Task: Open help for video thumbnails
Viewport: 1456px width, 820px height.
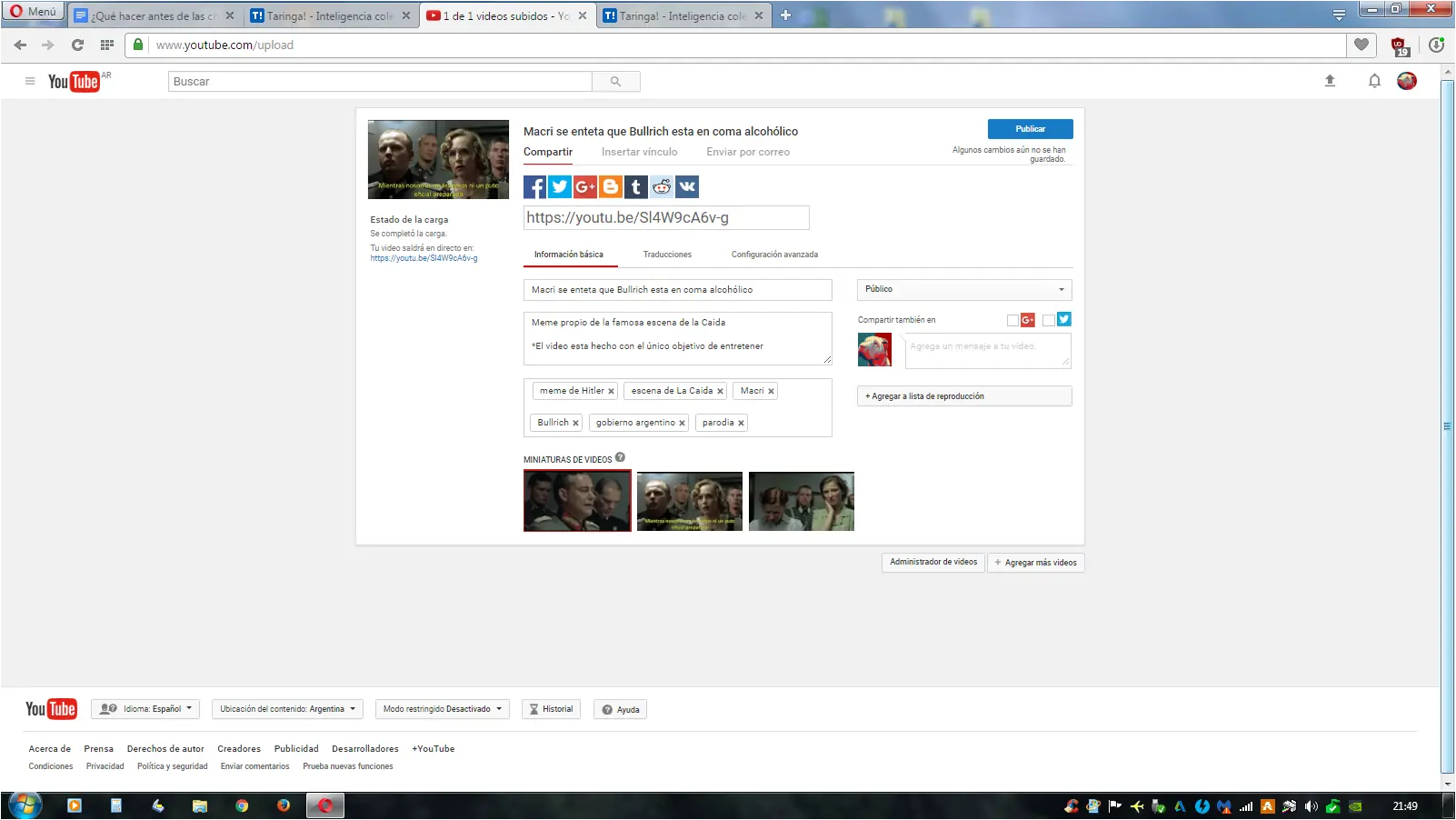Action: (x=620, y=457)
